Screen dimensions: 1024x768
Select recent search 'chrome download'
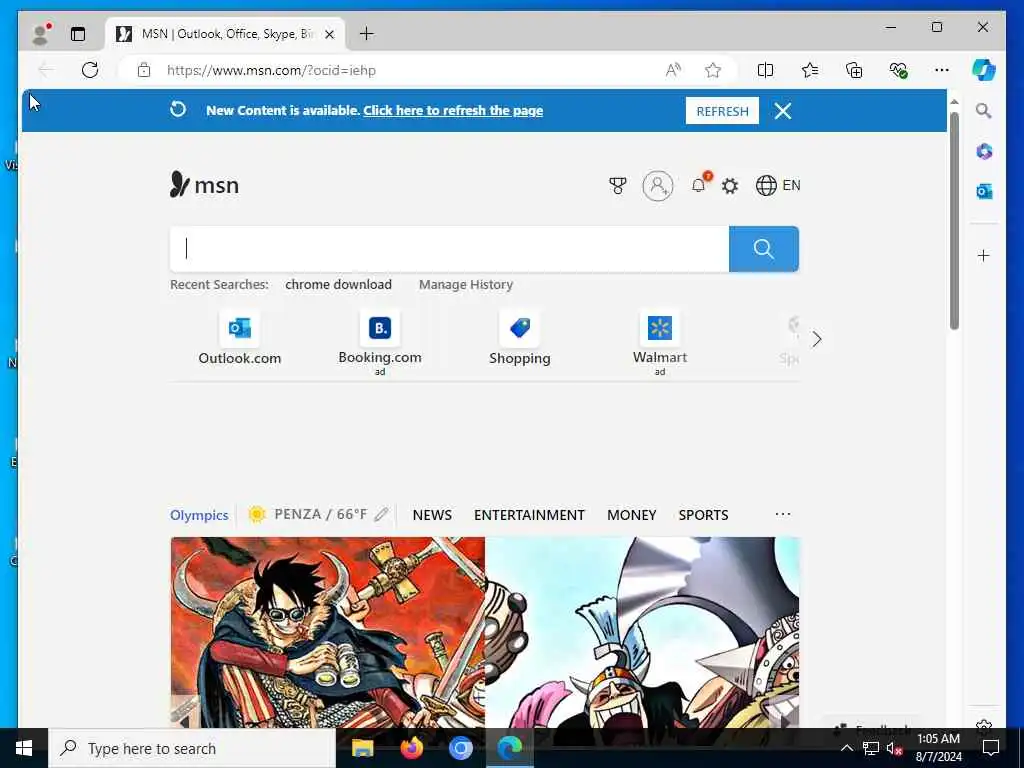[338, 285]
